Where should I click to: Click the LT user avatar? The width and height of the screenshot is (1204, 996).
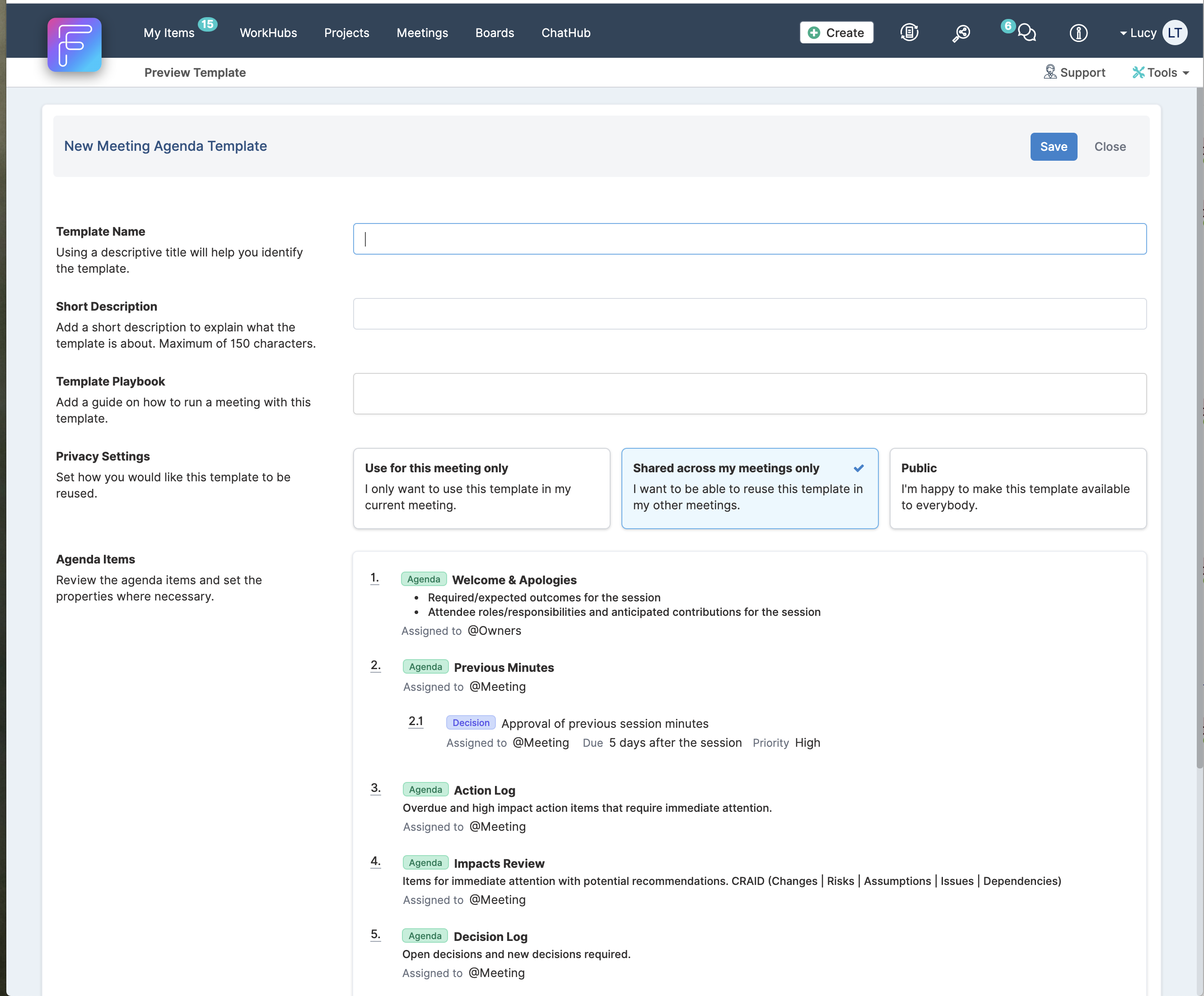[1175, 33]
